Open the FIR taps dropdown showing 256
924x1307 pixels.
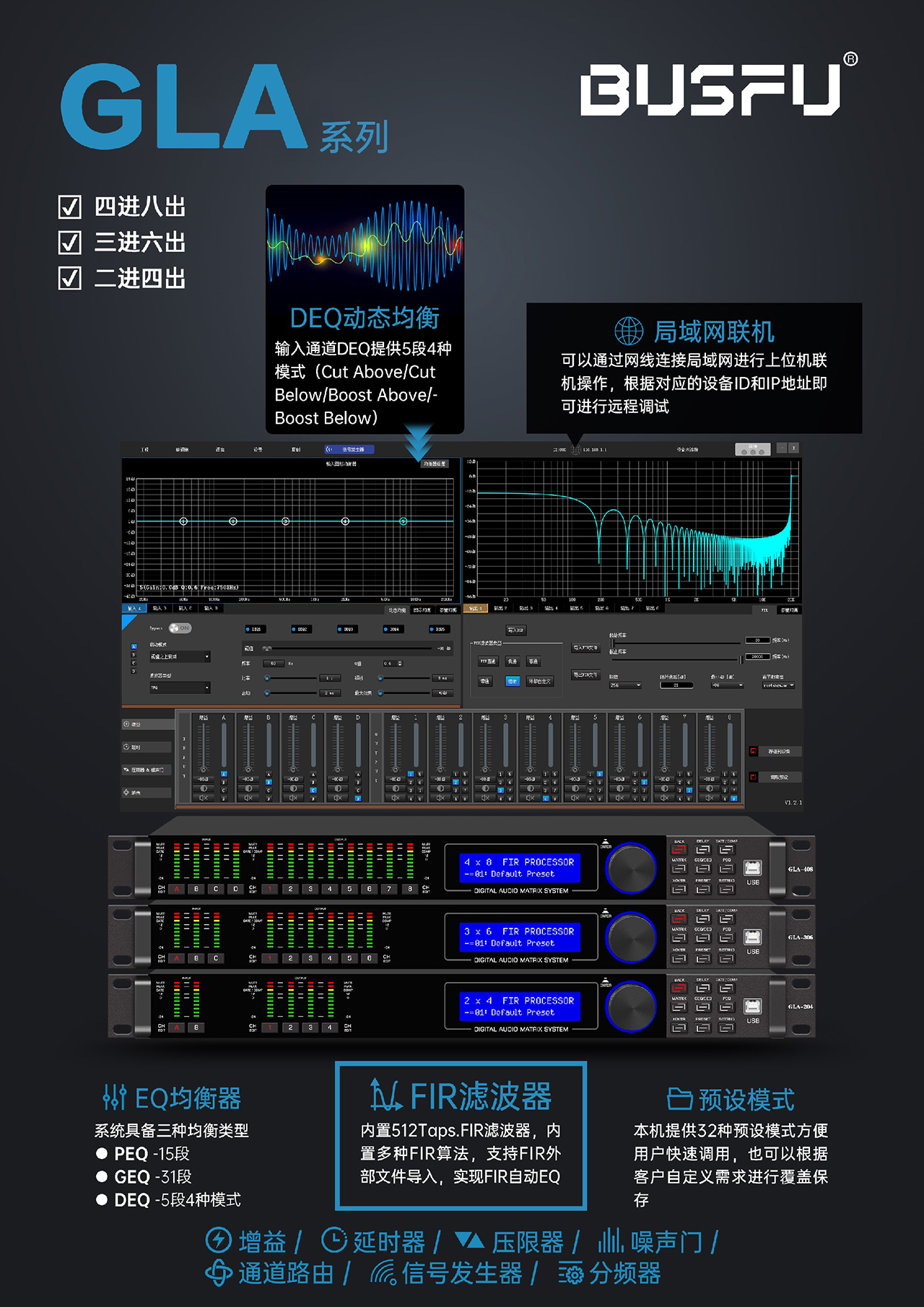click(x=625, y=685)
